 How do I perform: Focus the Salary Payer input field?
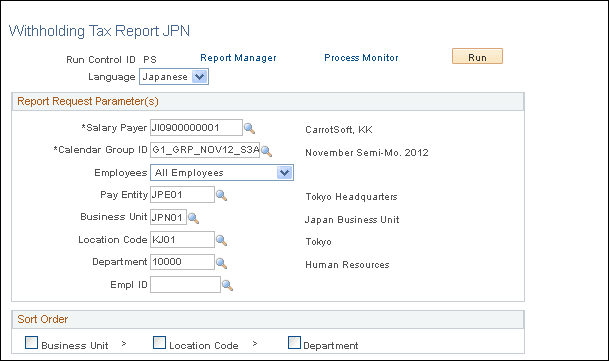click(x=197, y=127)
